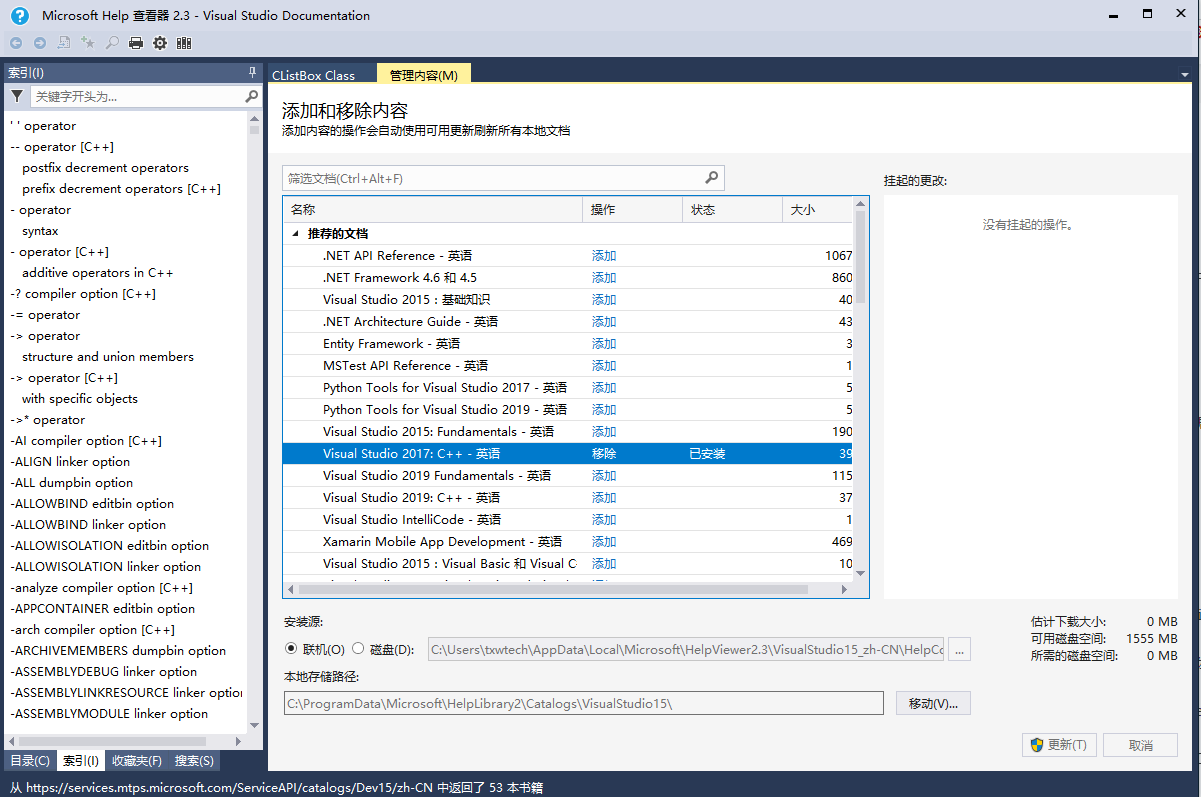The height and width of the screenshot is (797, 1201).
Task: Open viewer options gear icon
Action: point(160,43)
